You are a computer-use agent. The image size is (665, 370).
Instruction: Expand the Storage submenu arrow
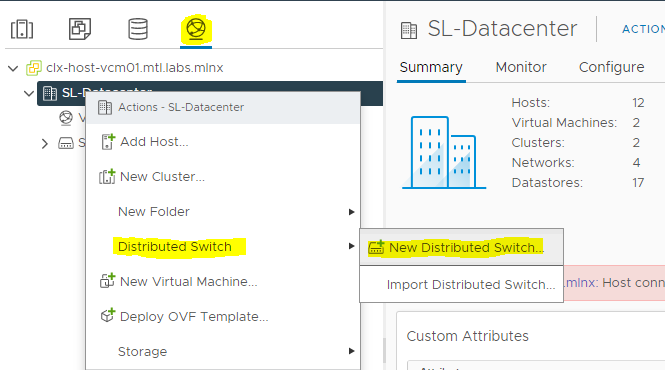pyautogui.click(x=351, y=351)
